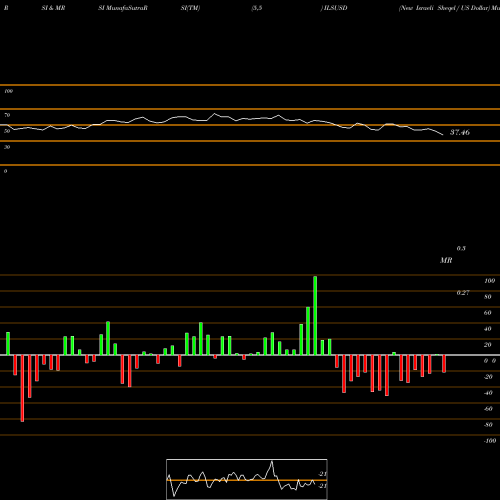The image size is (500, 500).
Task: Click the 0.5 value above MR label
Action: click(461, 248)
